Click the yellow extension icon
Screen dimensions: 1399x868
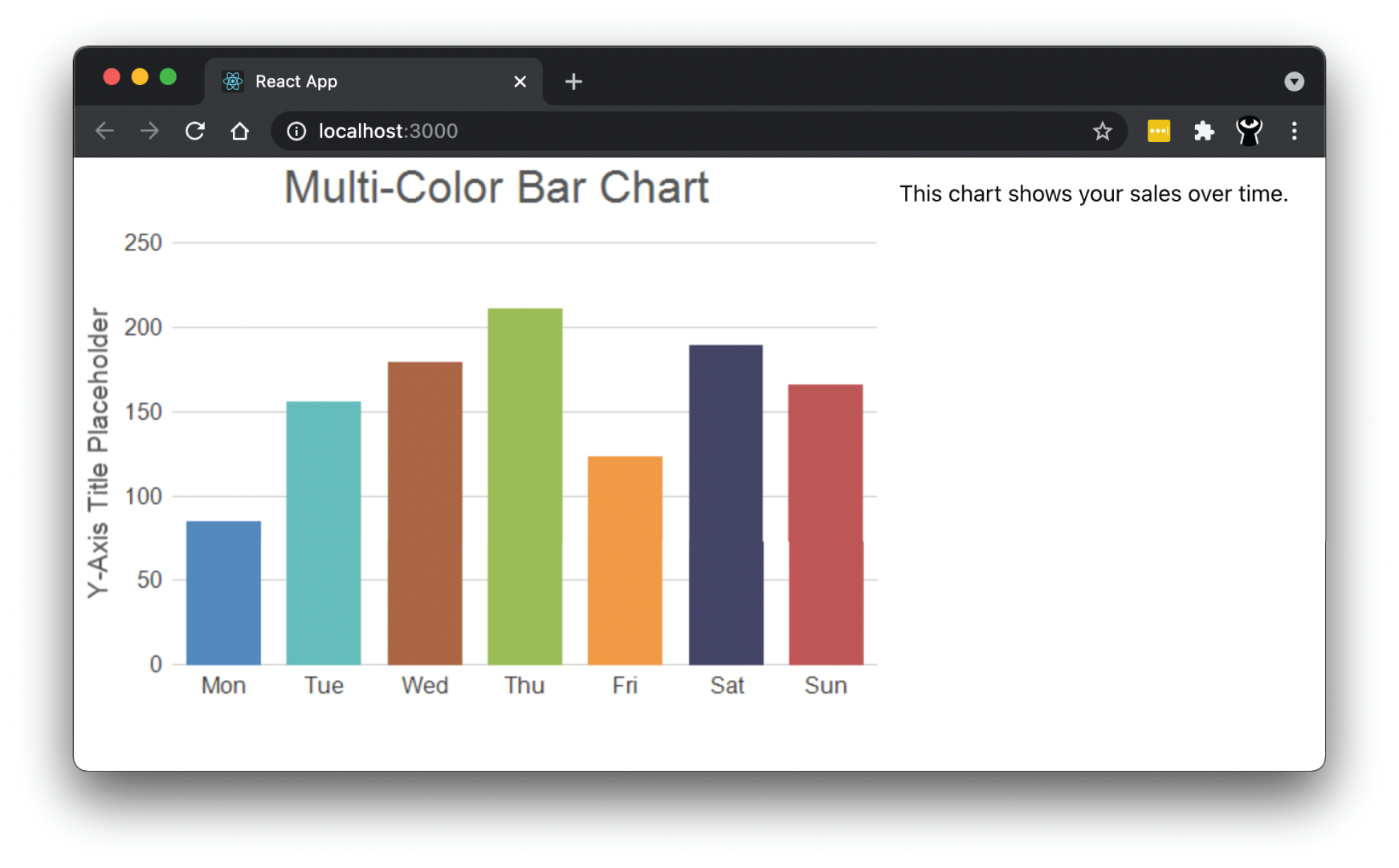point(1159,131)
